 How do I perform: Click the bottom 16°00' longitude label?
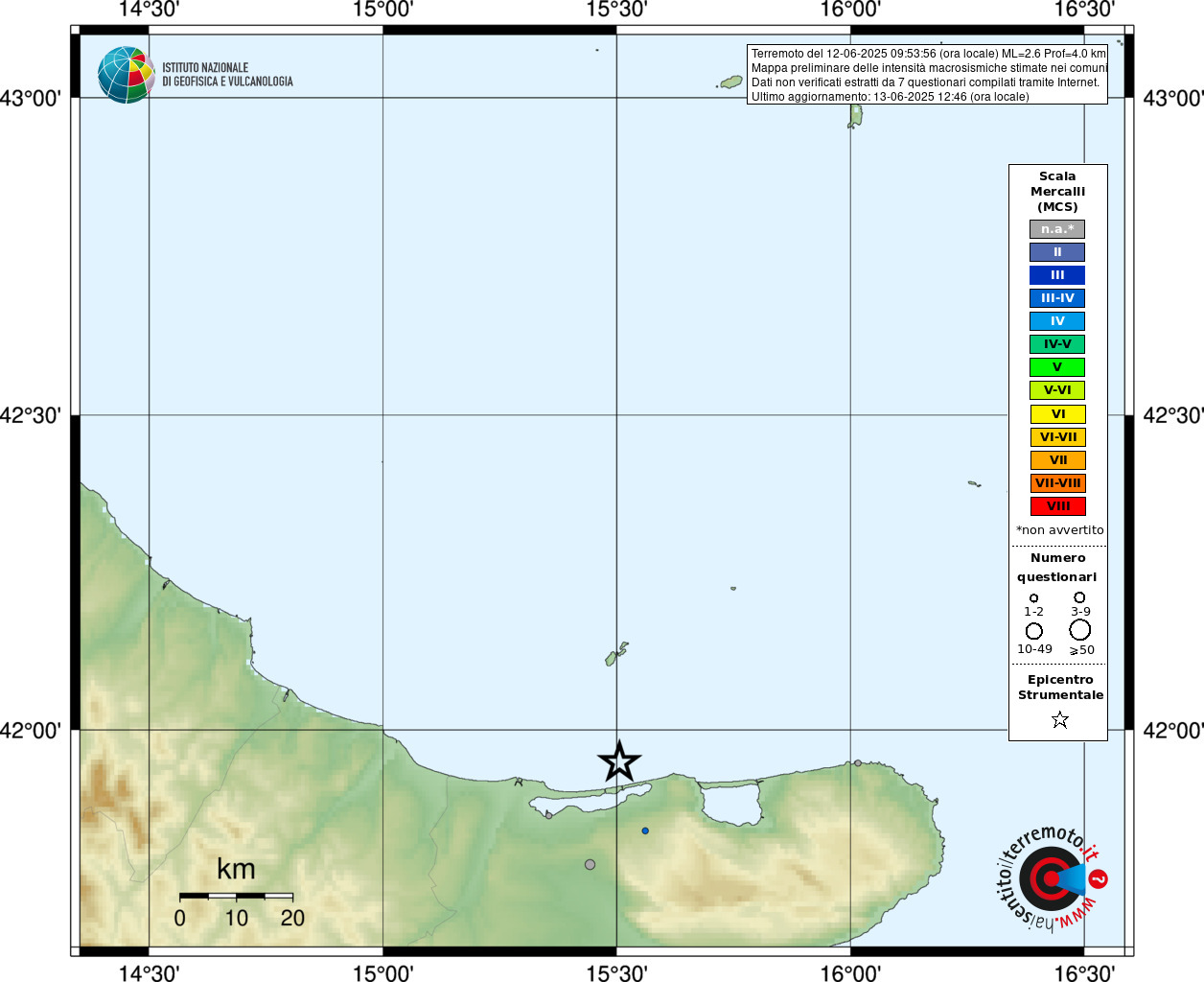click(x=850, y=972)
